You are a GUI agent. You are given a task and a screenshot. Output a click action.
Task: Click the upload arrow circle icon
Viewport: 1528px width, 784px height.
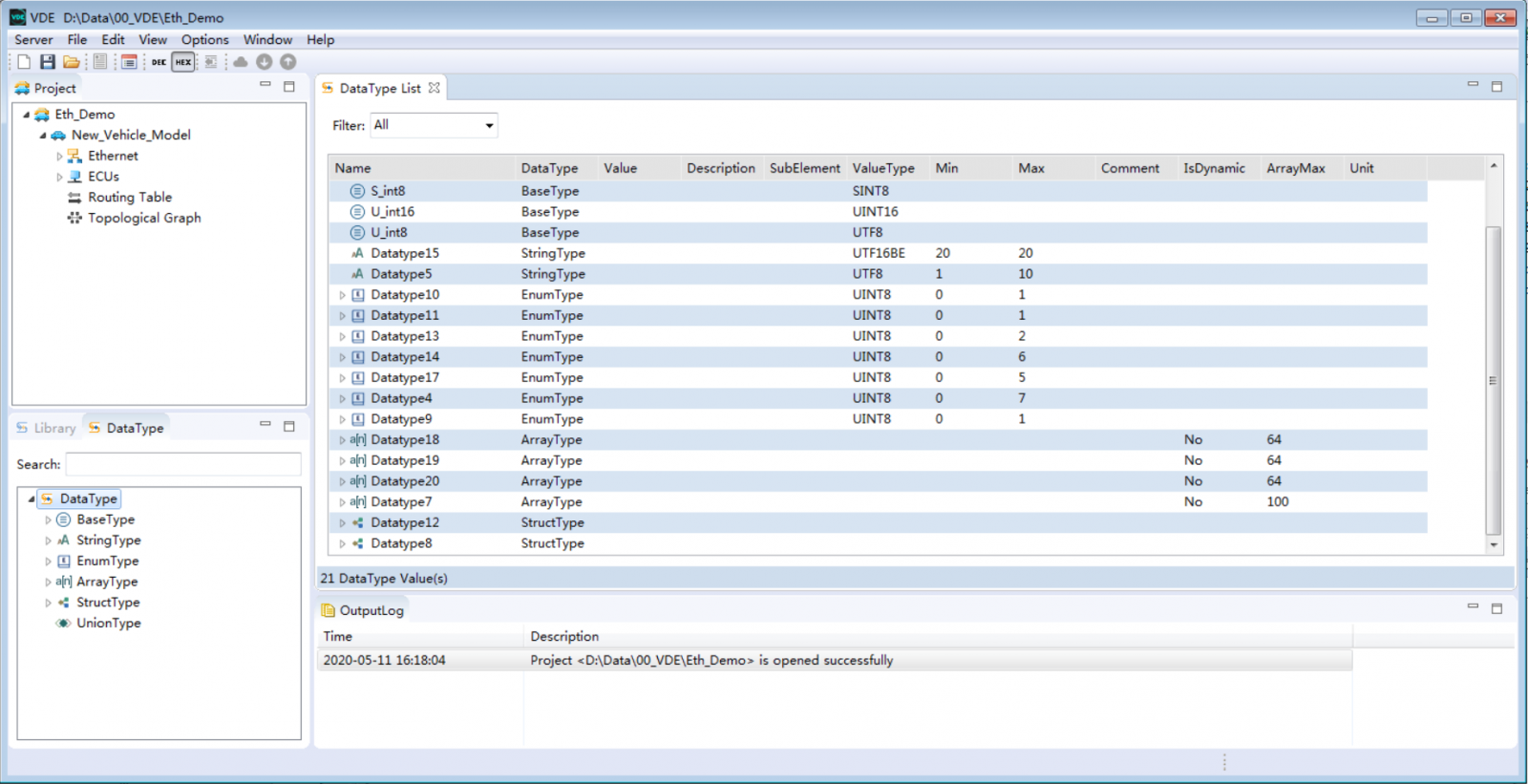coord(288,62)
